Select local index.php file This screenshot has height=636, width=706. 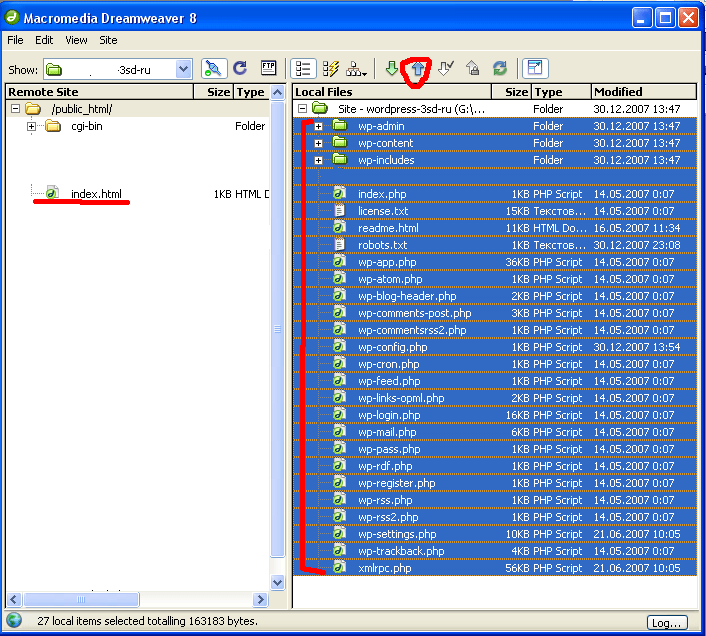tap(382, 194)
